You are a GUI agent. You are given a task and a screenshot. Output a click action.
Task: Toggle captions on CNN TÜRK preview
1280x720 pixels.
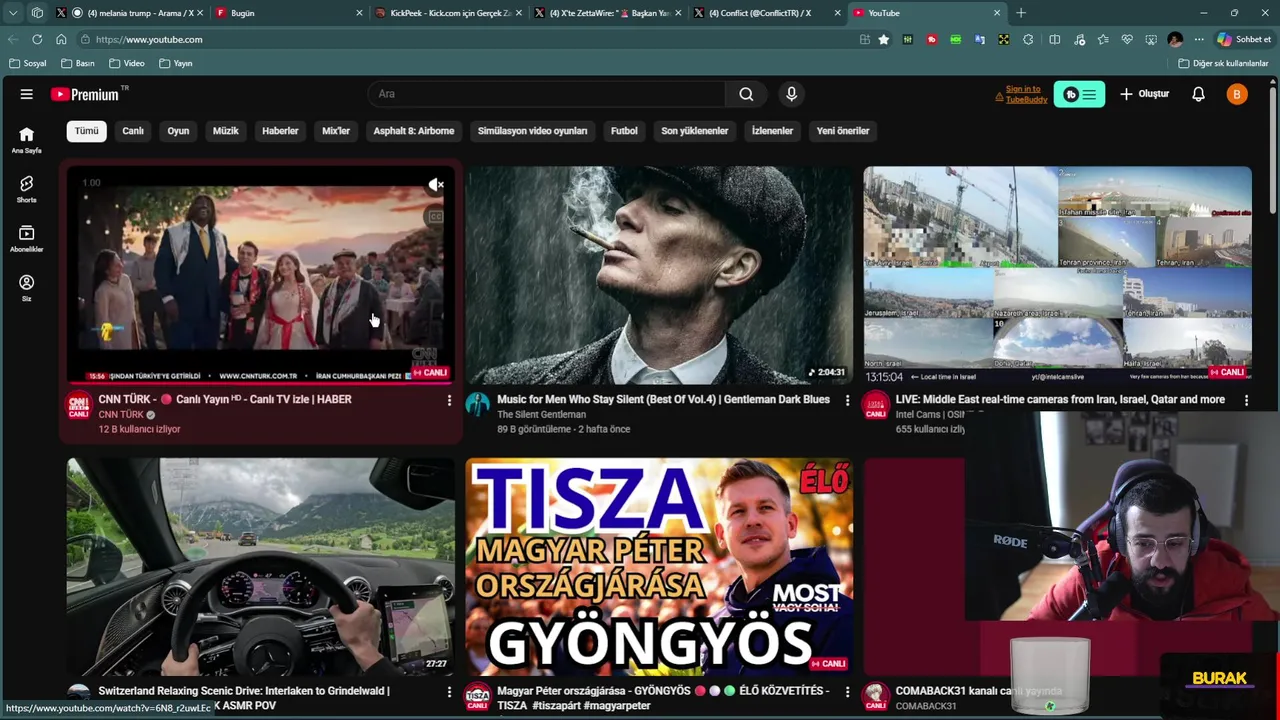[435, 217]
